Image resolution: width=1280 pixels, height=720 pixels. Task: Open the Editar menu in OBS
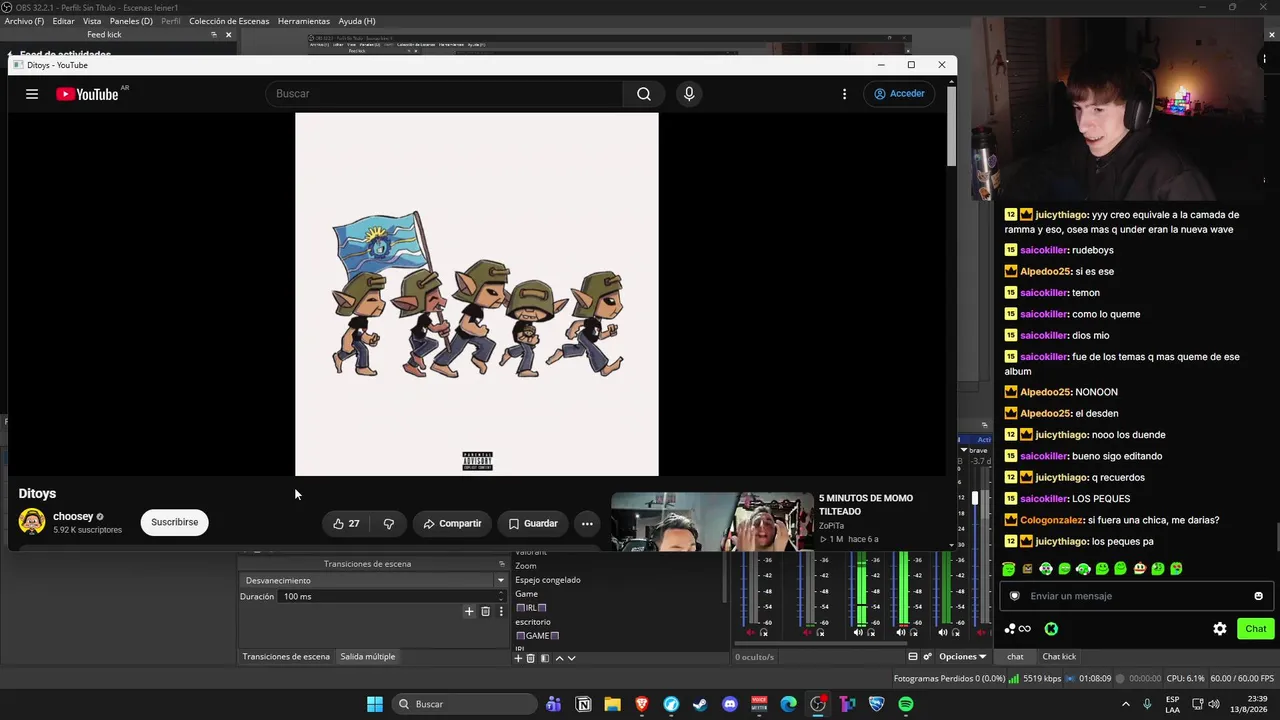point(63,21)
